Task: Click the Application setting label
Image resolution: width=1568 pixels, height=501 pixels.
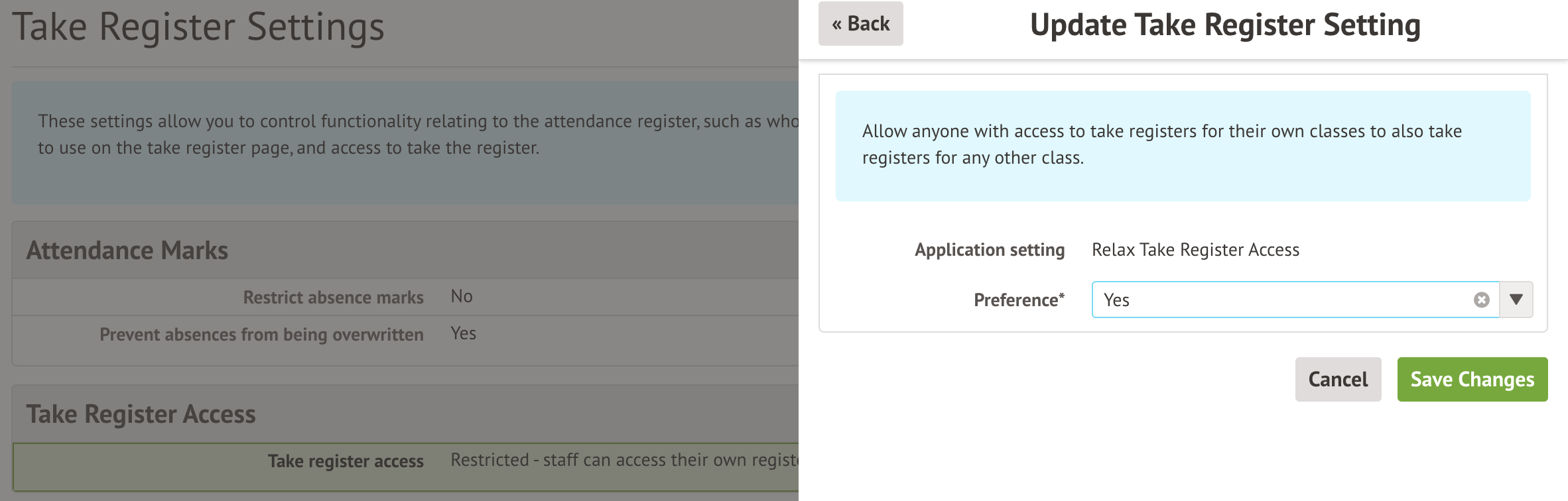Action: point(990,250)
